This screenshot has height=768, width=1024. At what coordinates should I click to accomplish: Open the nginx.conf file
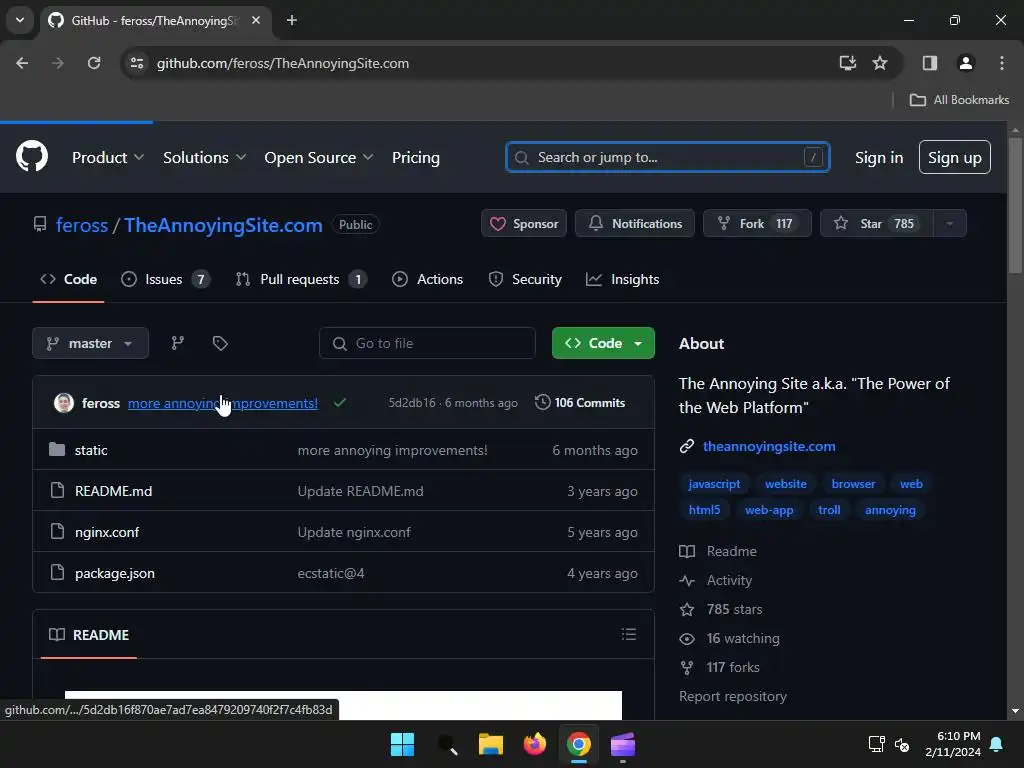106,532
